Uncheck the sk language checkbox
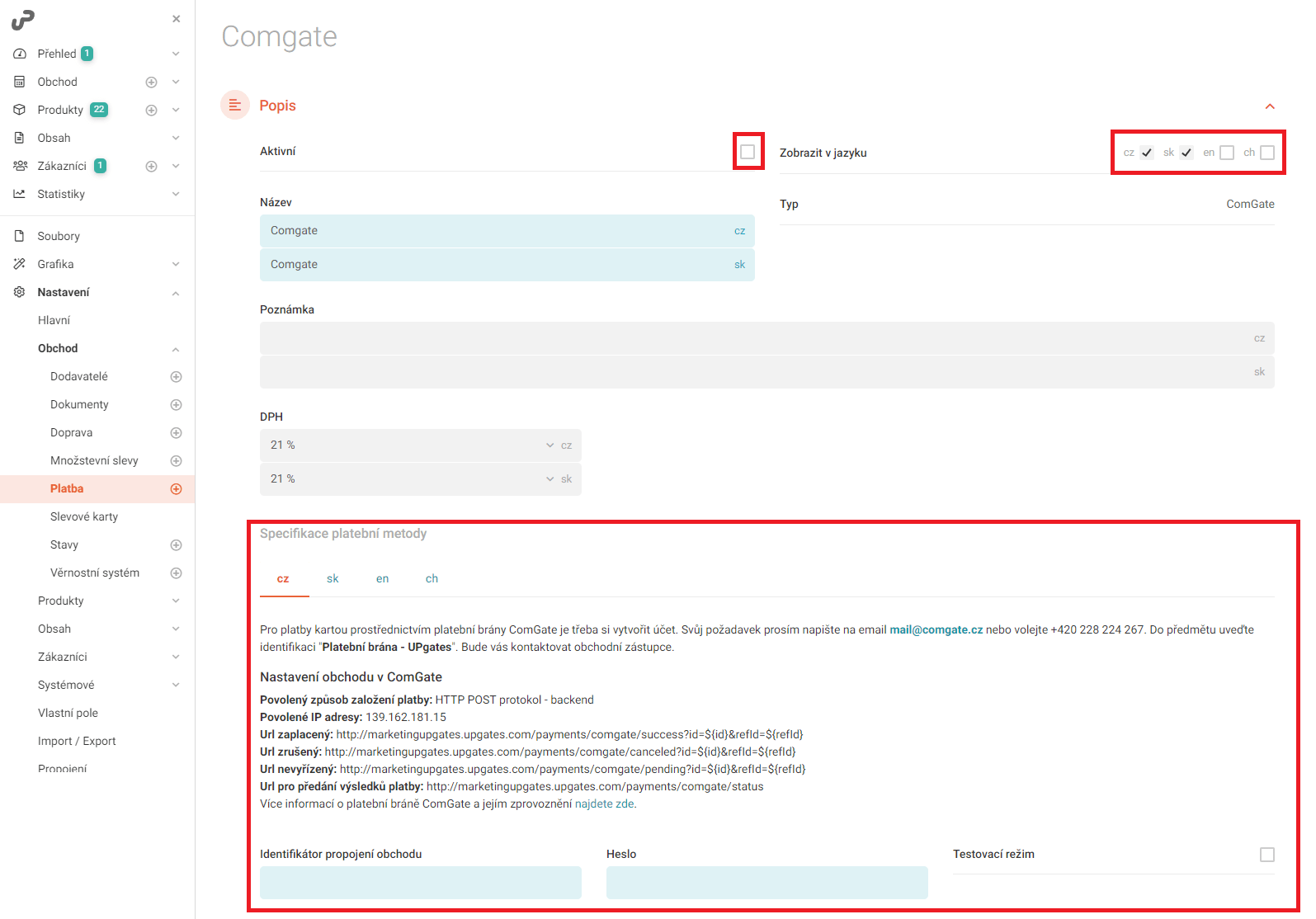The image size is (1316, 919). click(1186, 153)
